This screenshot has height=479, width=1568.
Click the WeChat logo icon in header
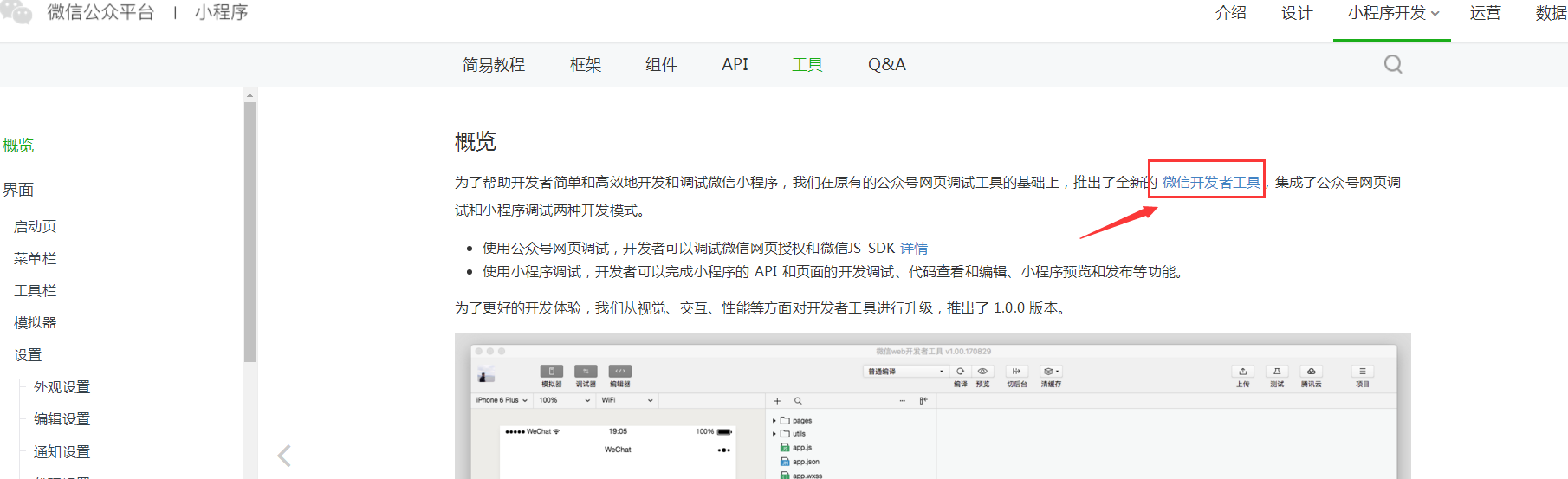pos(16,12)
